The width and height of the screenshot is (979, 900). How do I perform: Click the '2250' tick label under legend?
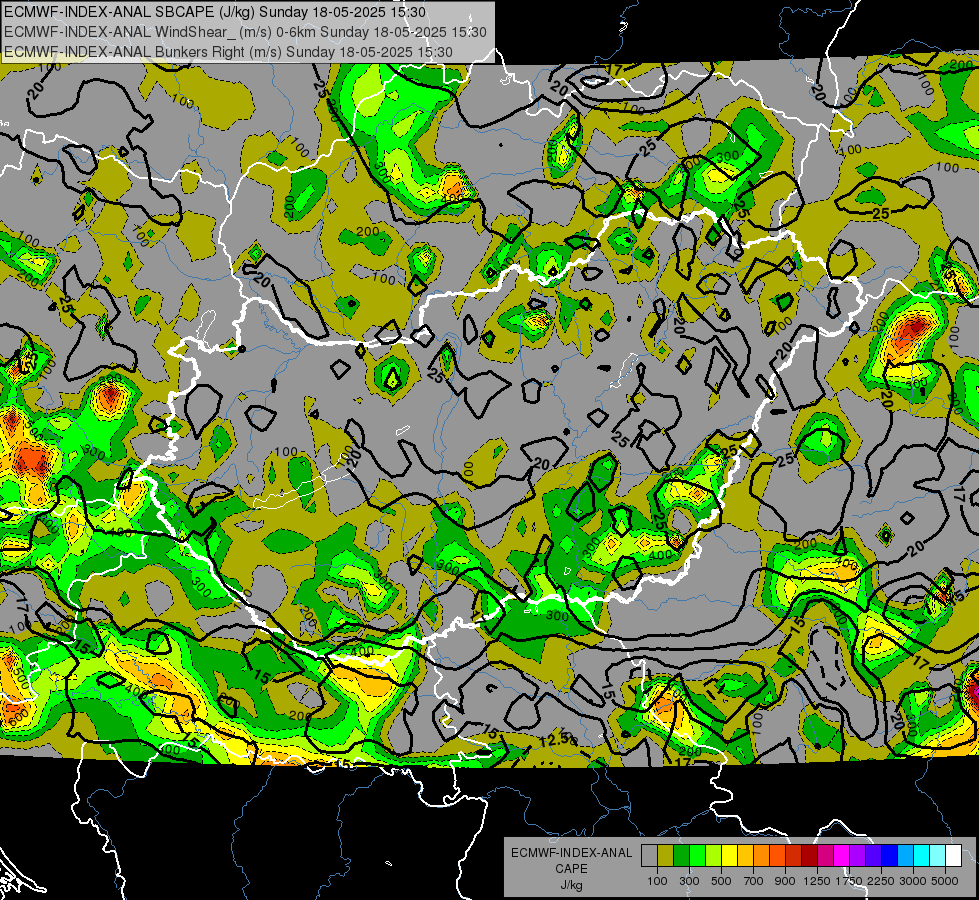pyautogui.click(x=881, y=881)
